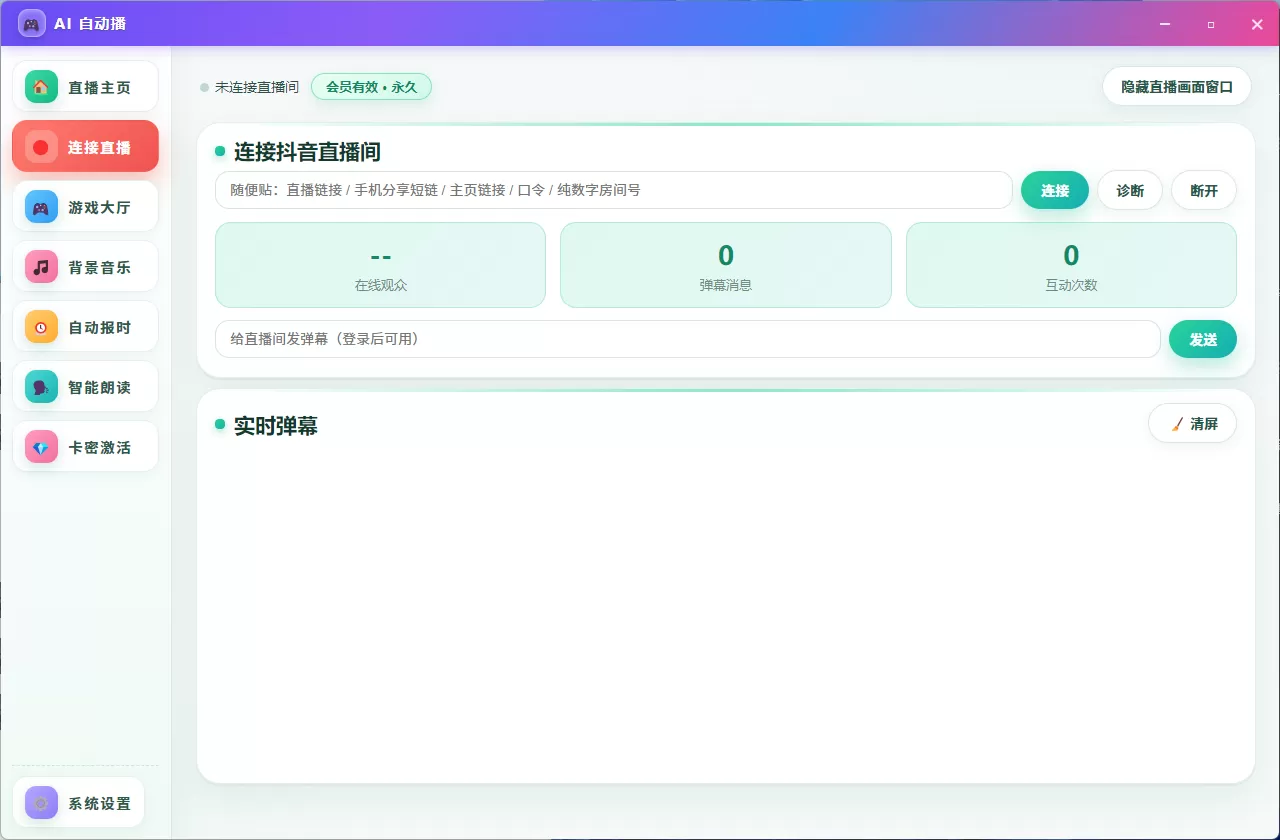Click the 在线观众 stat card

pyautogui.click(x=381, y=265)
